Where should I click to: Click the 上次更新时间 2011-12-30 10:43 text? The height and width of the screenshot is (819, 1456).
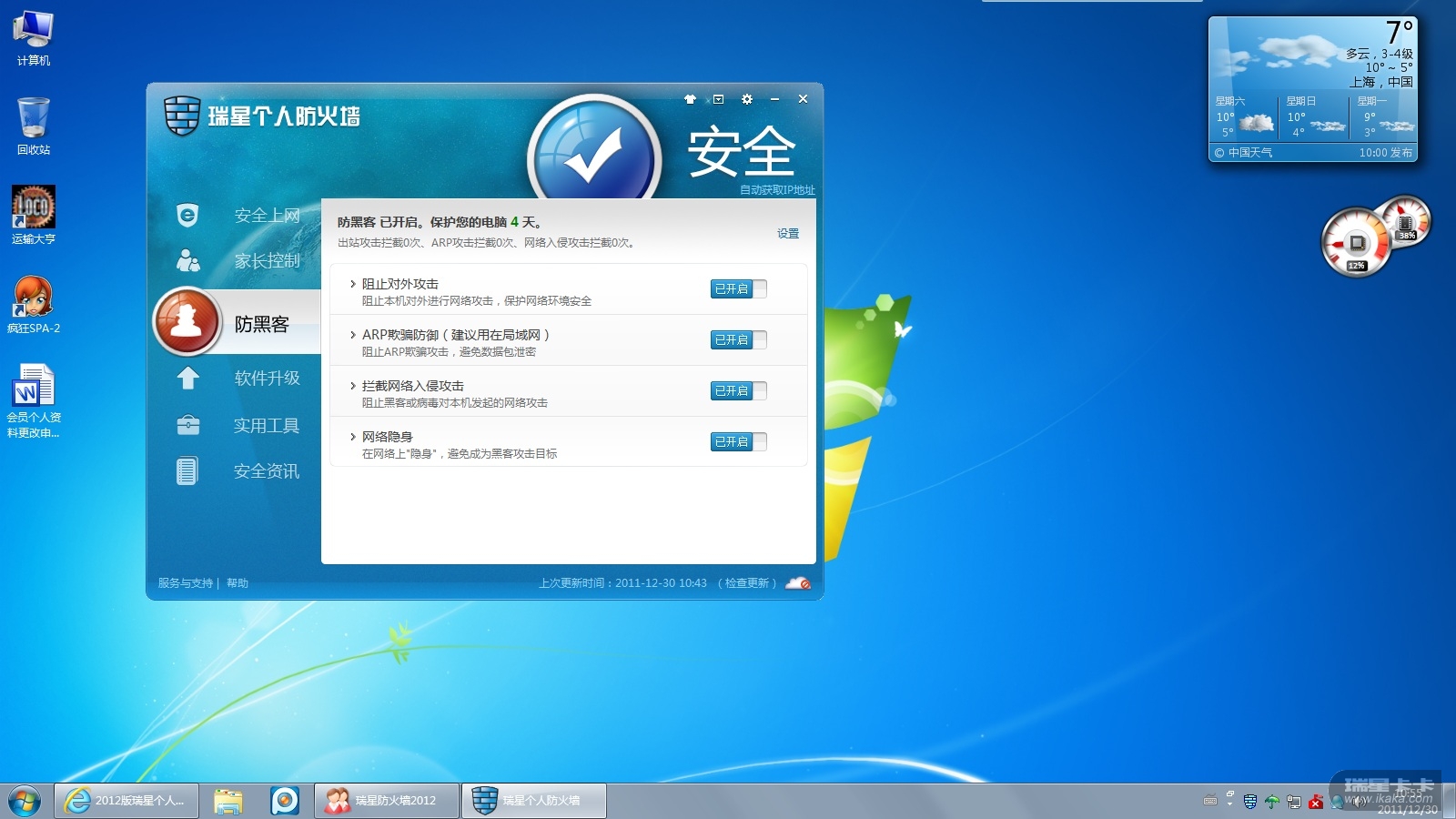coord(622,583)
